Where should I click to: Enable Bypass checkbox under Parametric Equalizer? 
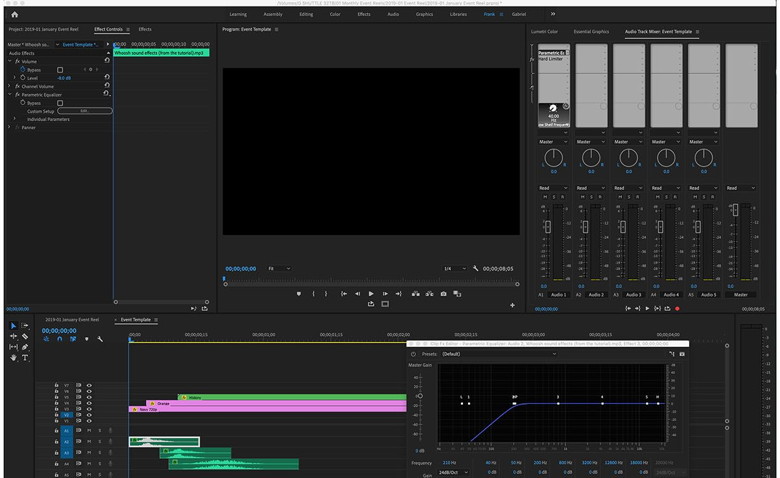click(x=60, y=103)
